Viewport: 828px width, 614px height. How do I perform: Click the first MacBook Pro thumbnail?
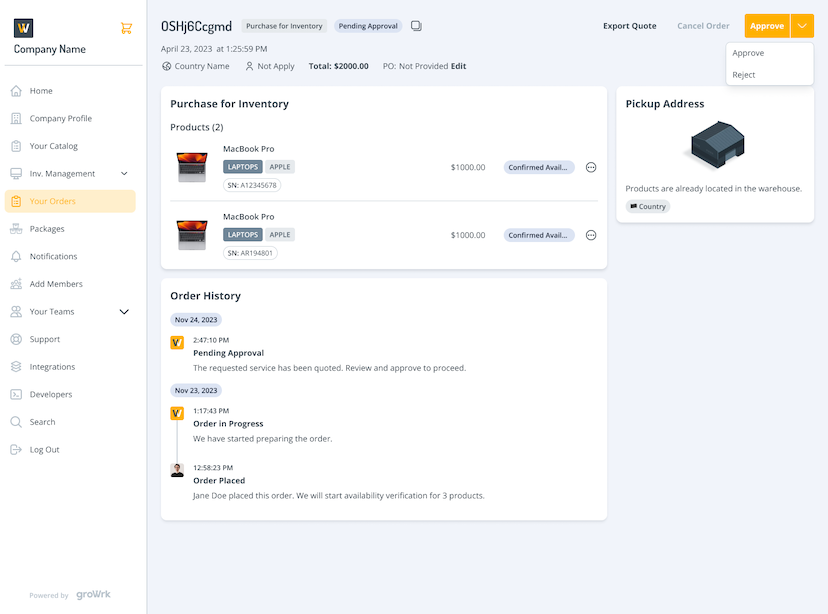(x=191, y=167)
